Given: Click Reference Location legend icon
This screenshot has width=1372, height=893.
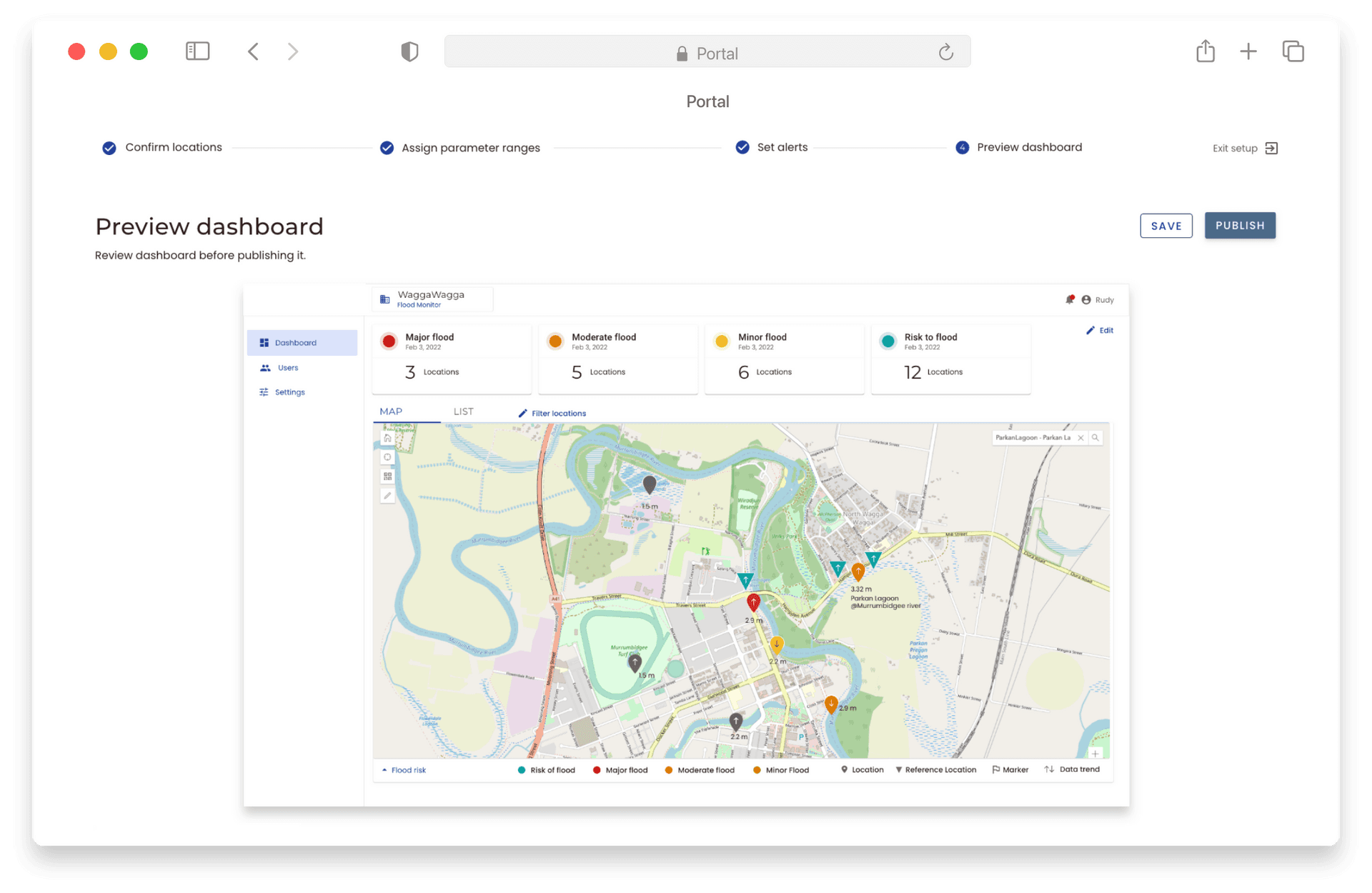Looking at the screenshot, I should 898,769.
